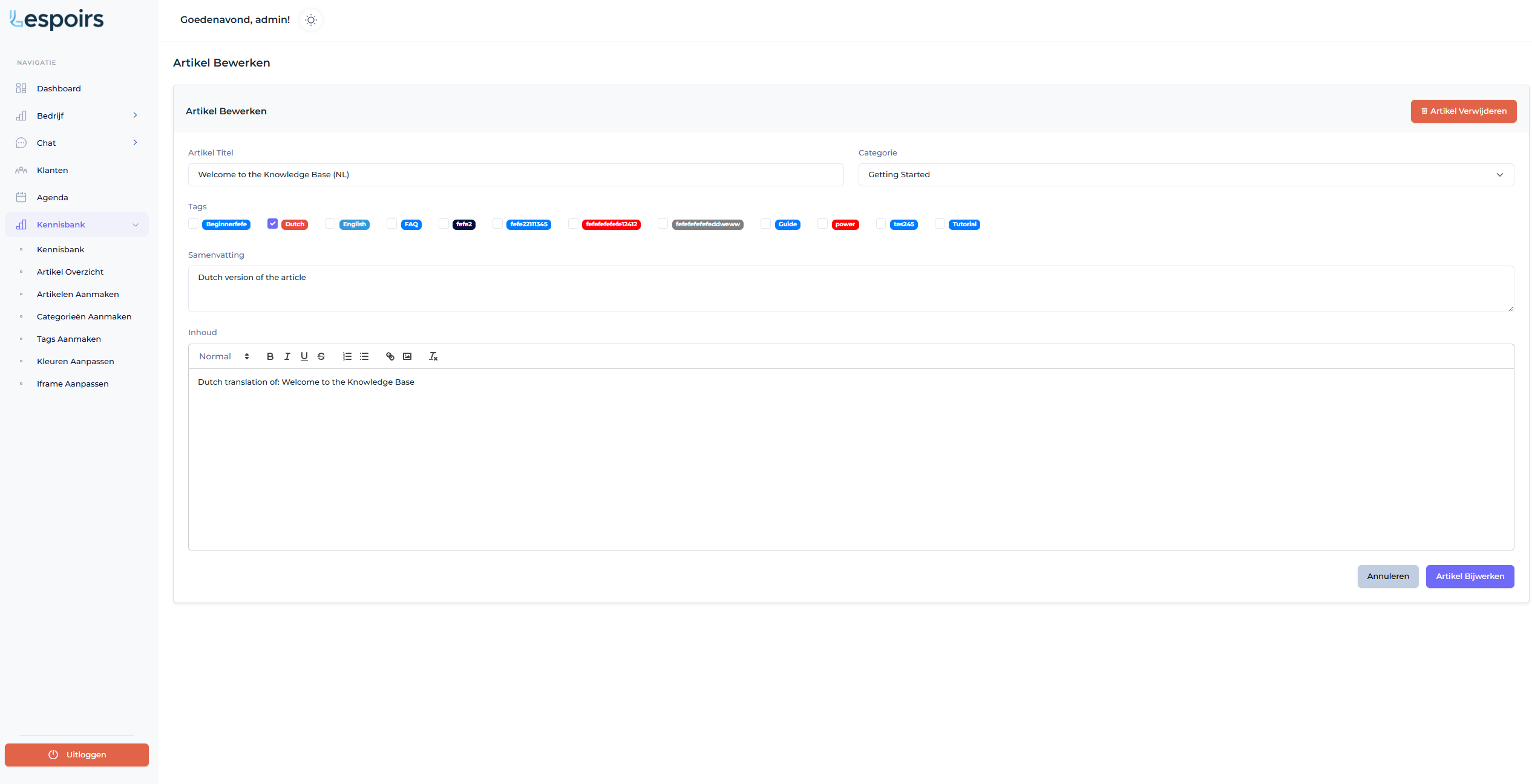Uncheck the Dutch tag checkbox

pyautogui.click(x=273, y=224)
